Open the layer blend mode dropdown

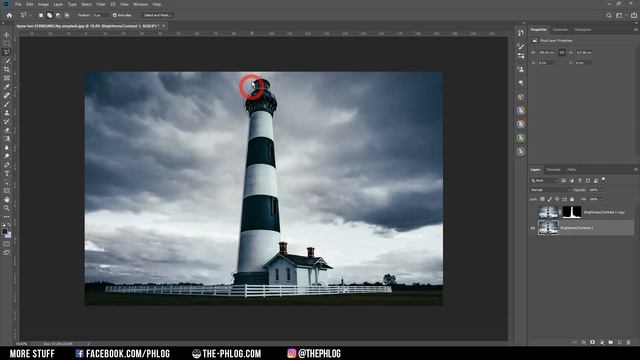(x=550, y=190)
